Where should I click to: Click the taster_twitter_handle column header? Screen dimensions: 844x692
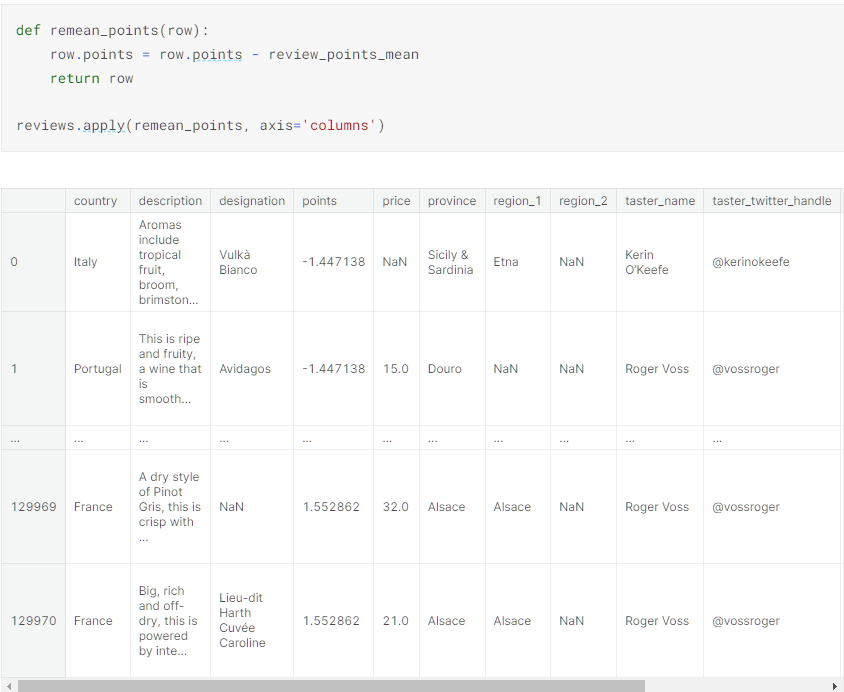coord(771,201)
